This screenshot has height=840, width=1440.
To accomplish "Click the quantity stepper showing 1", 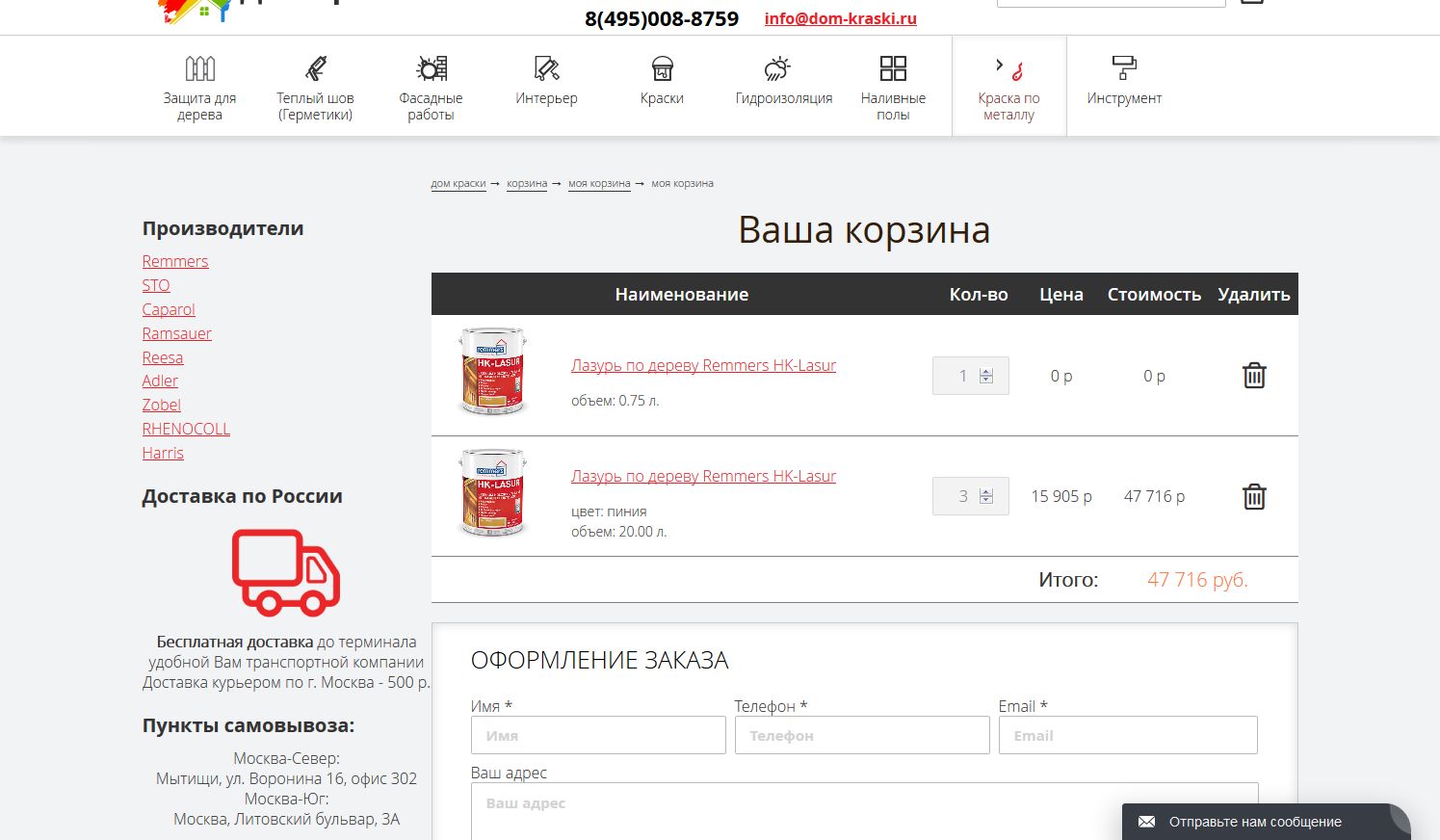I will coord(971,376).
